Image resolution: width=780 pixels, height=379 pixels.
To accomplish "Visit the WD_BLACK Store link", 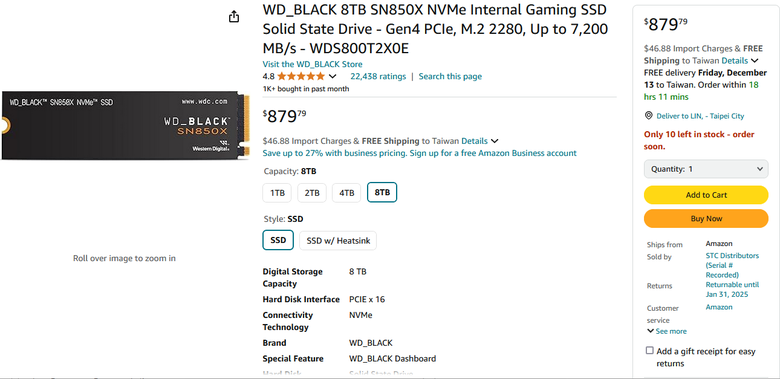I will (312, 64).
